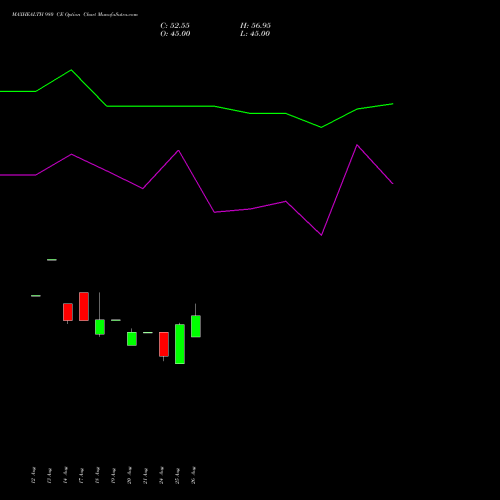Click the purple line's highest peak near right

(357, 145)
